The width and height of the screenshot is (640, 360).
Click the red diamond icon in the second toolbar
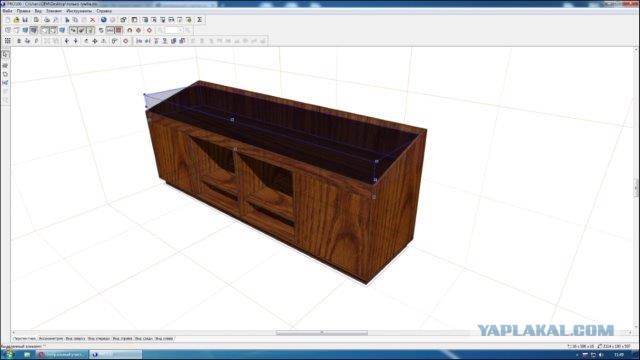click(149, 30)
